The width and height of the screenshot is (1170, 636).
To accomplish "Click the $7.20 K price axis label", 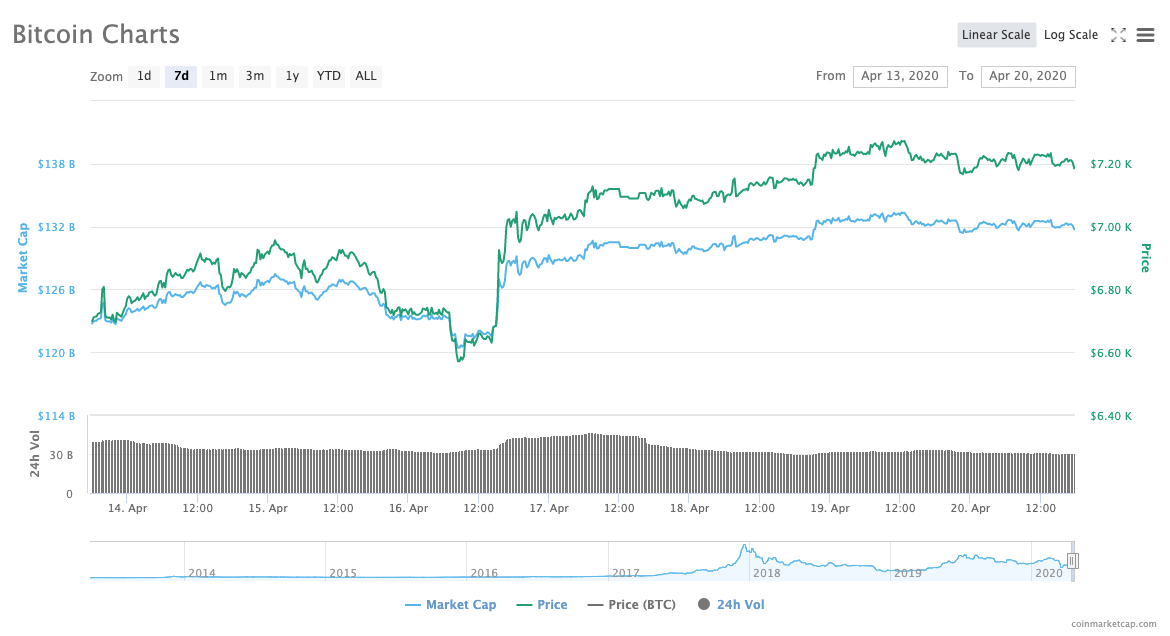I will click(1111, 164).
